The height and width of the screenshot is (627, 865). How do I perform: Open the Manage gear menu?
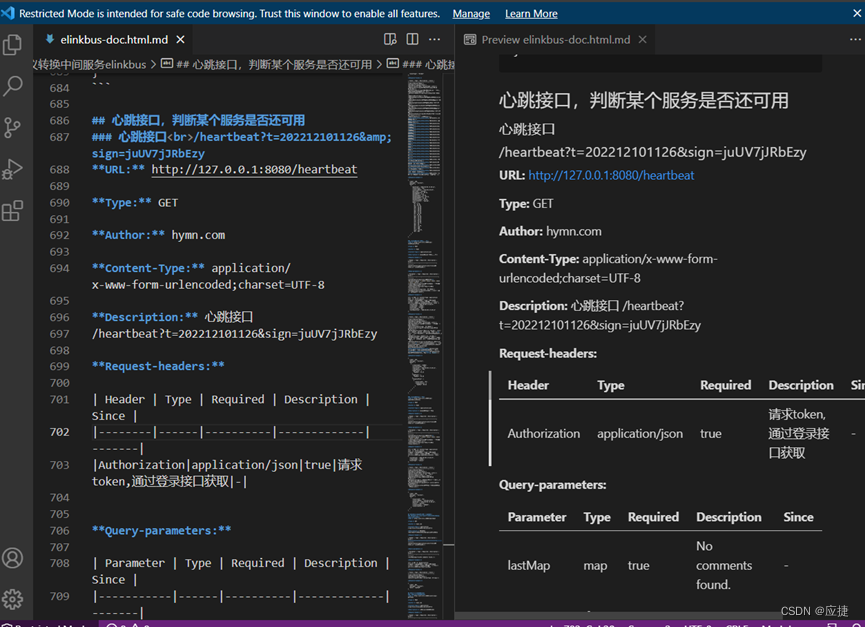(12, 599)
